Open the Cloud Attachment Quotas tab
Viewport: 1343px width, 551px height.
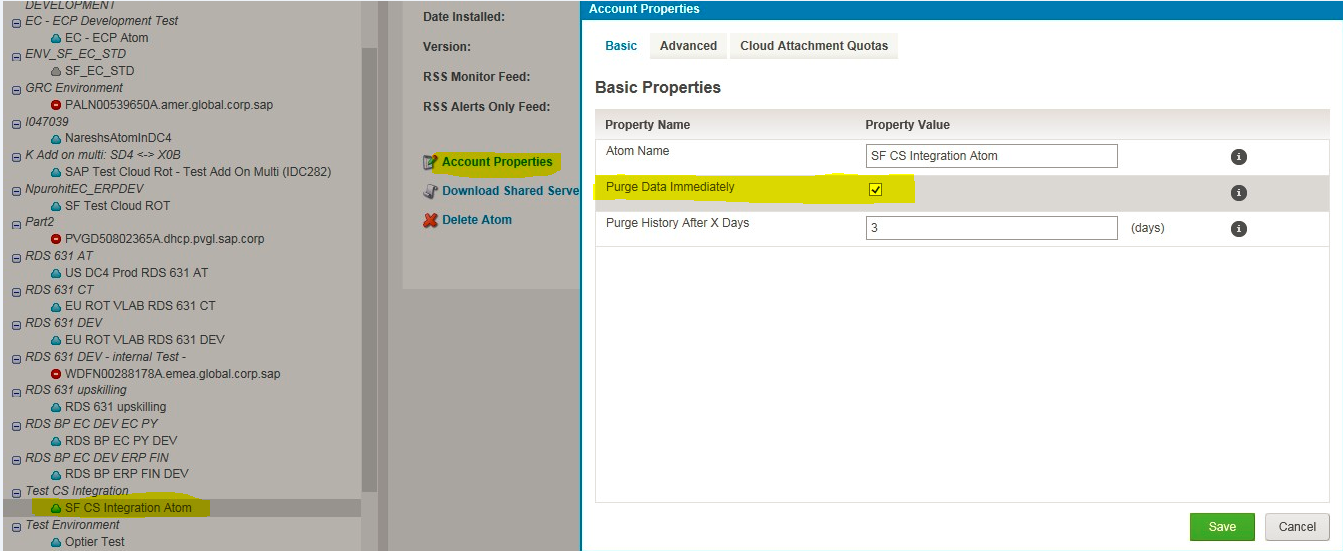coord(814,46)
